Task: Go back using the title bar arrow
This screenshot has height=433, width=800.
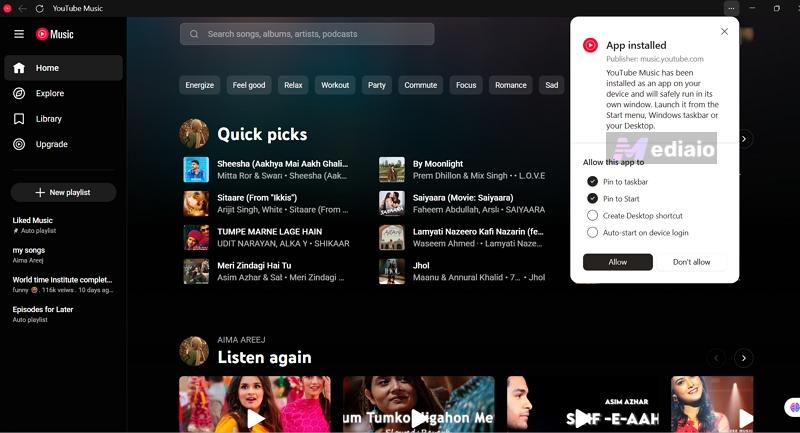Action: coord(22,9)
